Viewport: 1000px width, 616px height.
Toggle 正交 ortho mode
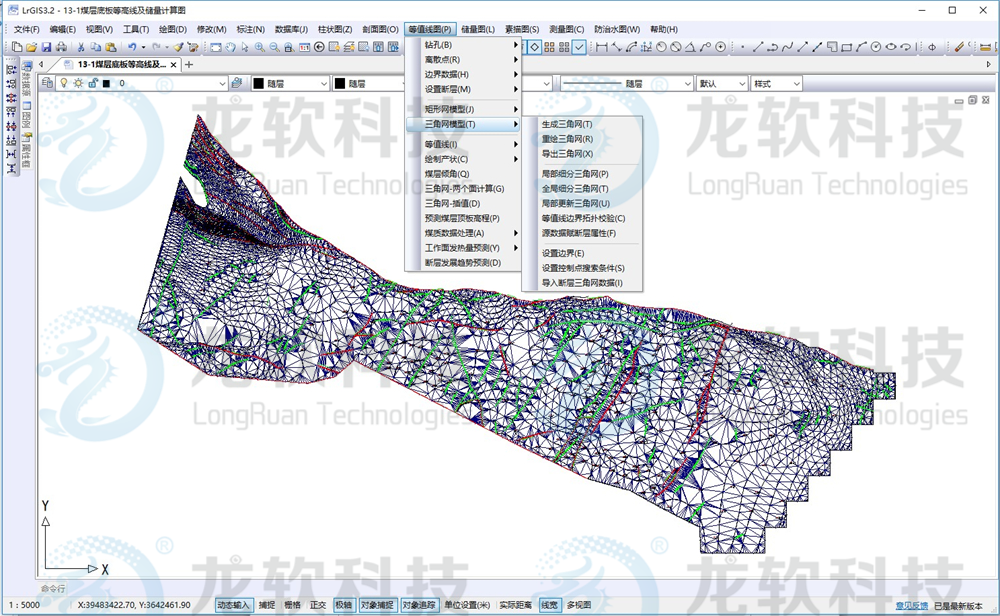pos(318,605)
